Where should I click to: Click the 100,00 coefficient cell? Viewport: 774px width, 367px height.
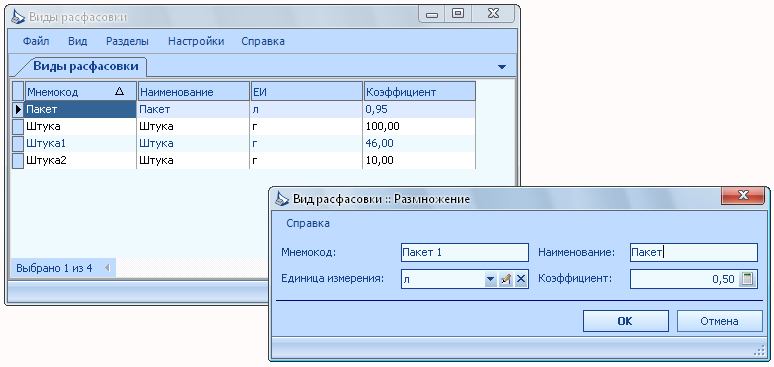420,126
